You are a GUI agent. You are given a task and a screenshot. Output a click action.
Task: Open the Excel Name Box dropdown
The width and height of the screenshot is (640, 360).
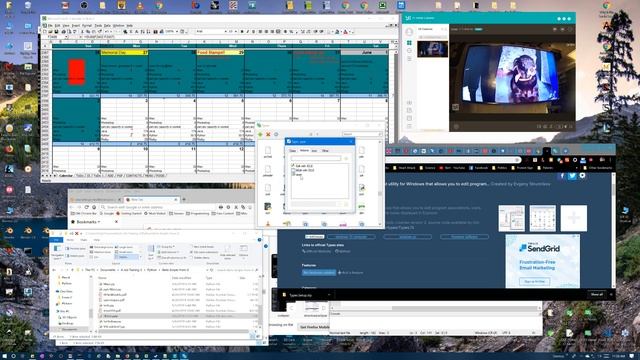66,37
